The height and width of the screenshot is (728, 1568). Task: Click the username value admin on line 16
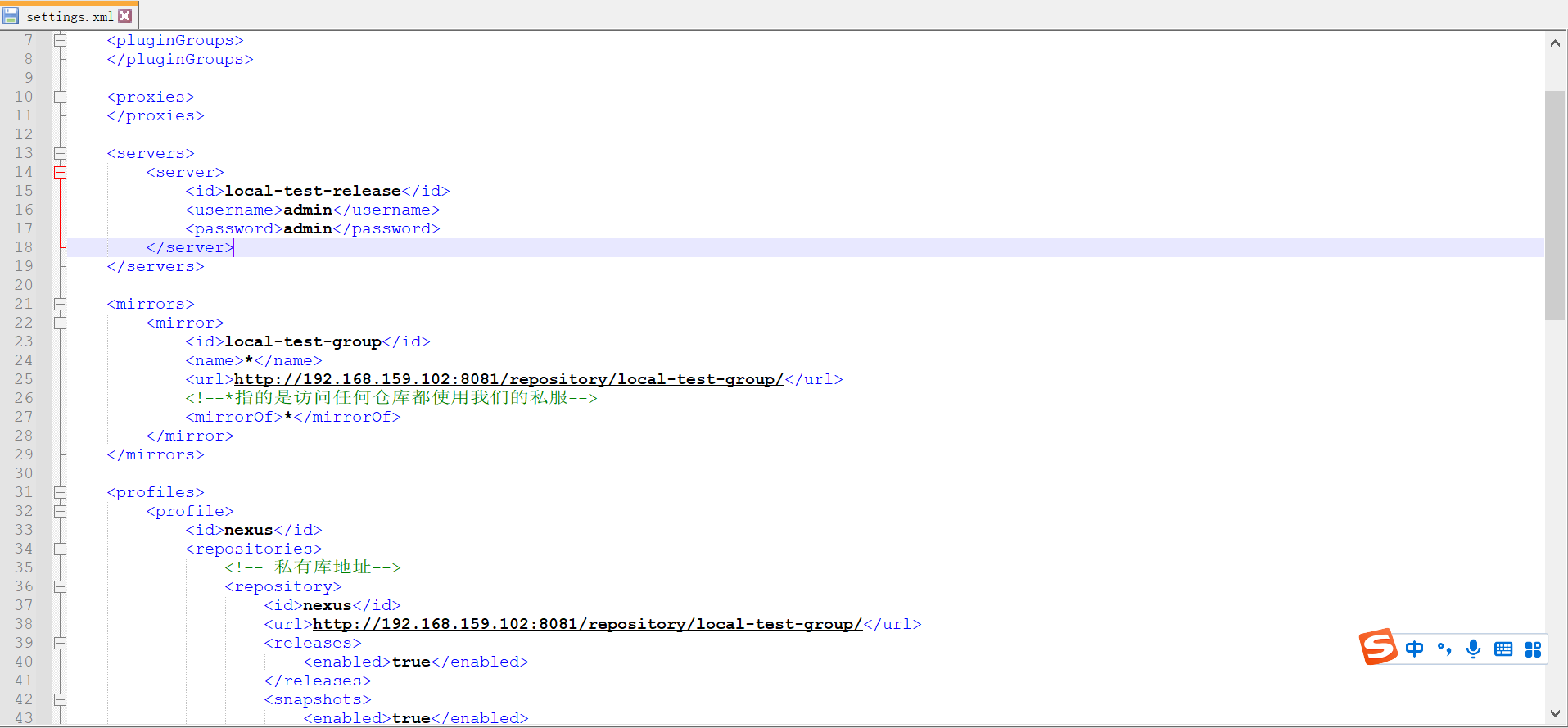[308, 210]
